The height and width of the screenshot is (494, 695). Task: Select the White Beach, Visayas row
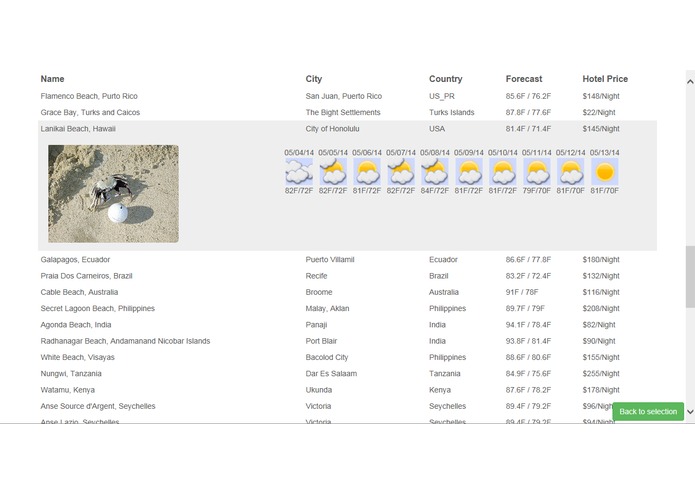click(x=348, y=358)
